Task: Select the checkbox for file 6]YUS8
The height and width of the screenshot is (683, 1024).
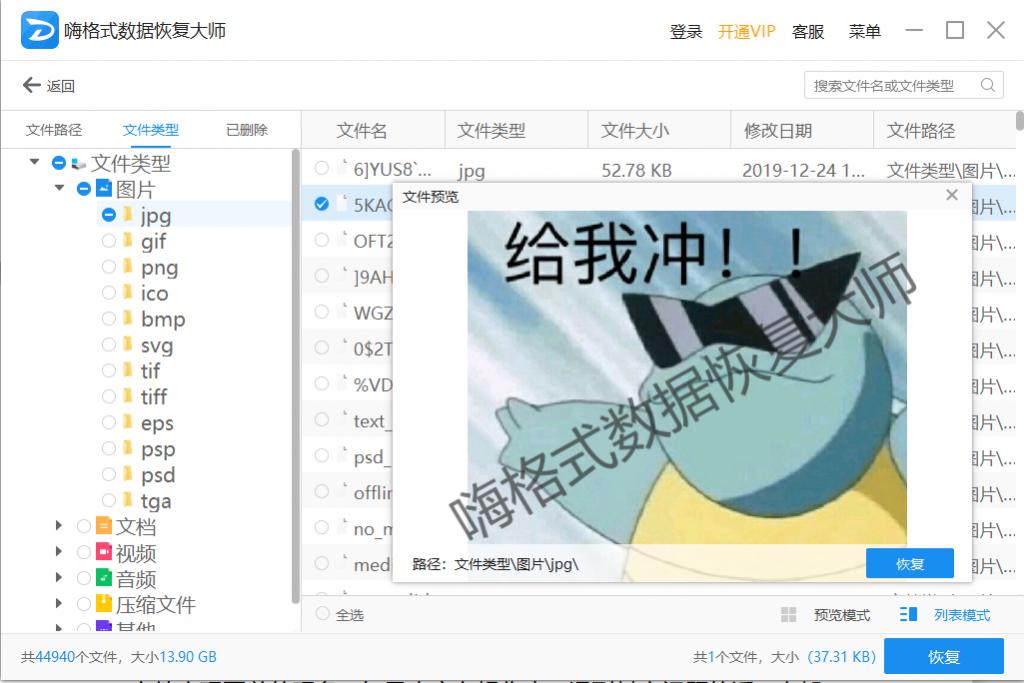Action: 321,168
